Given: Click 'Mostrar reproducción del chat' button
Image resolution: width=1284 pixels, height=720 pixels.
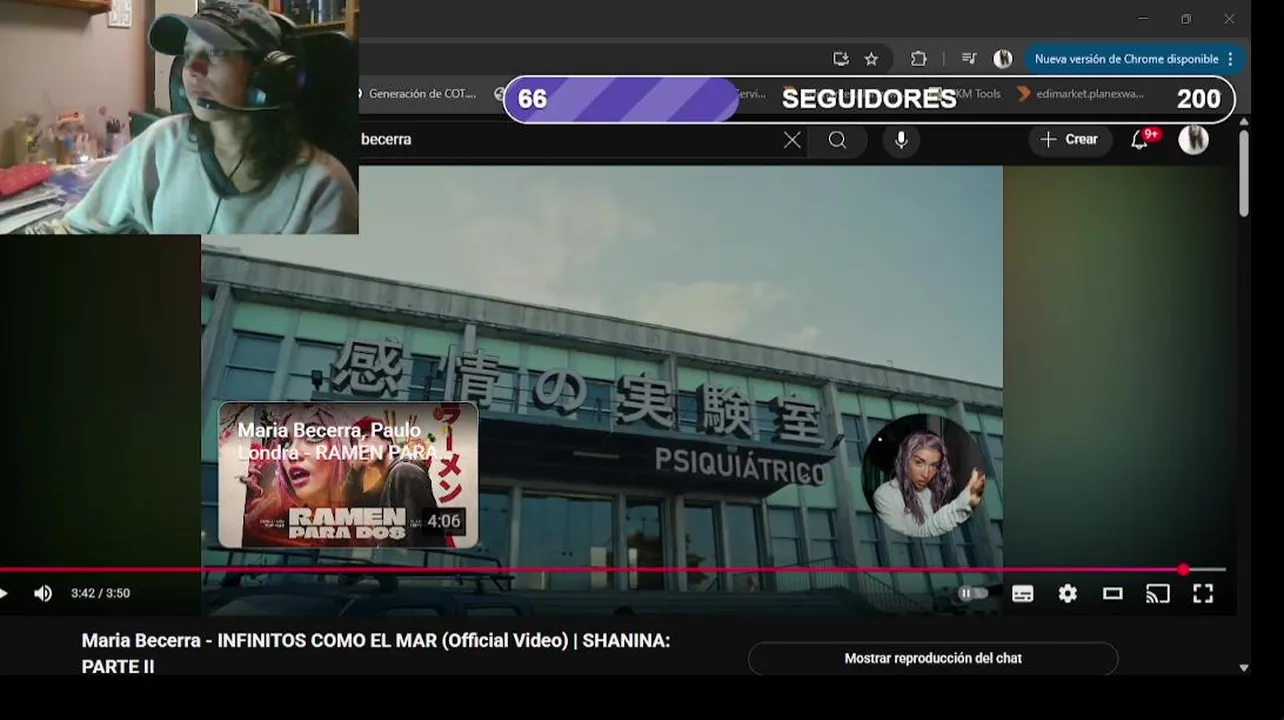Looking at the screenshot, I should coord(933,658).
